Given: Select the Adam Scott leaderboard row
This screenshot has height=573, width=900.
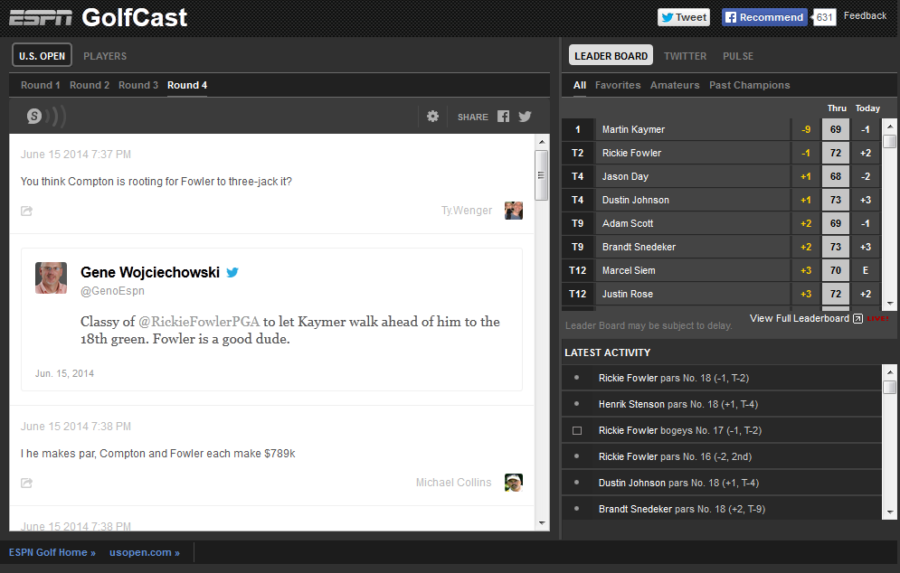Looking at the screenshot, I should coord(721,224).
